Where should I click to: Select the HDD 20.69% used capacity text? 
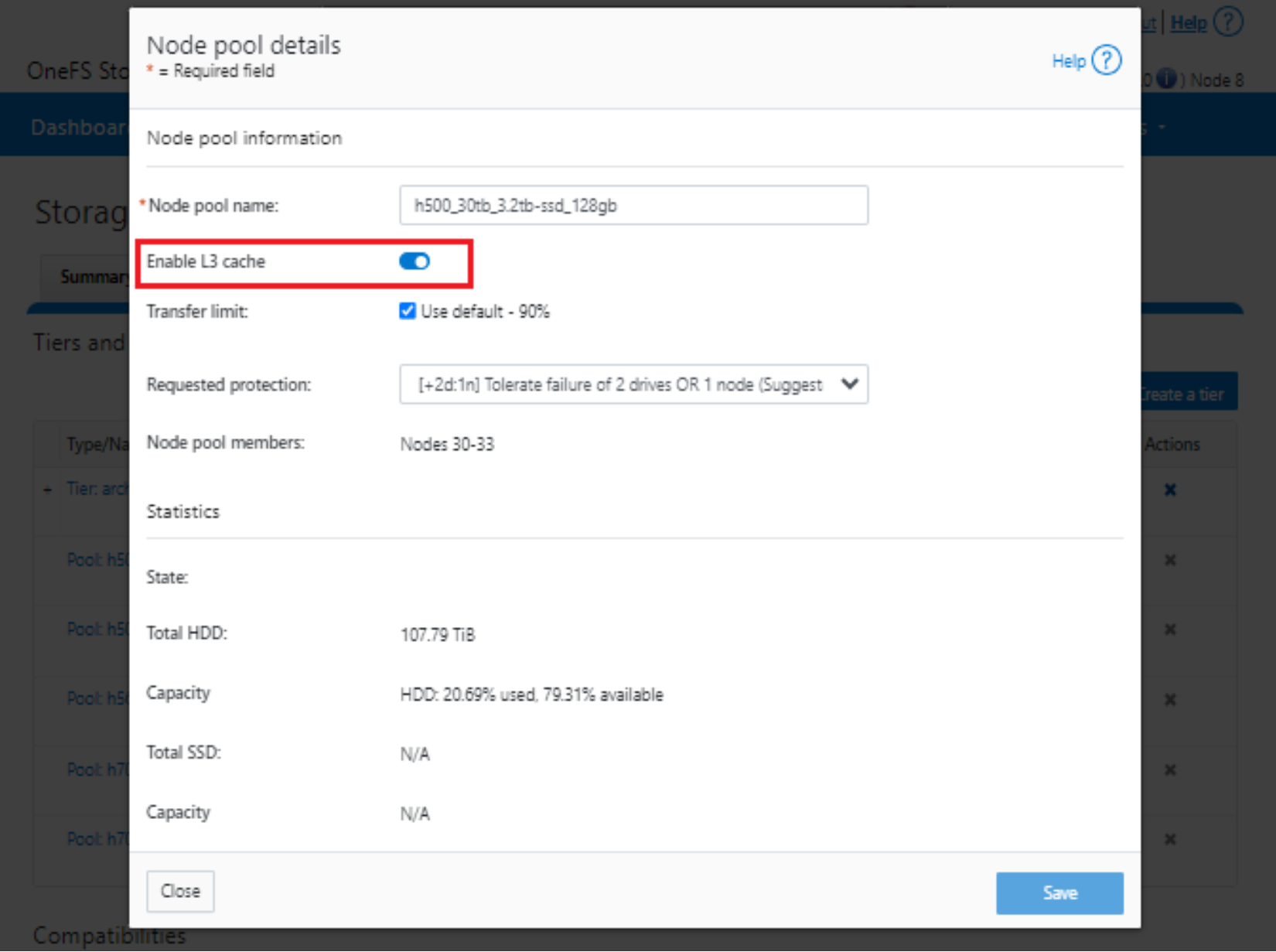[531, 694]
